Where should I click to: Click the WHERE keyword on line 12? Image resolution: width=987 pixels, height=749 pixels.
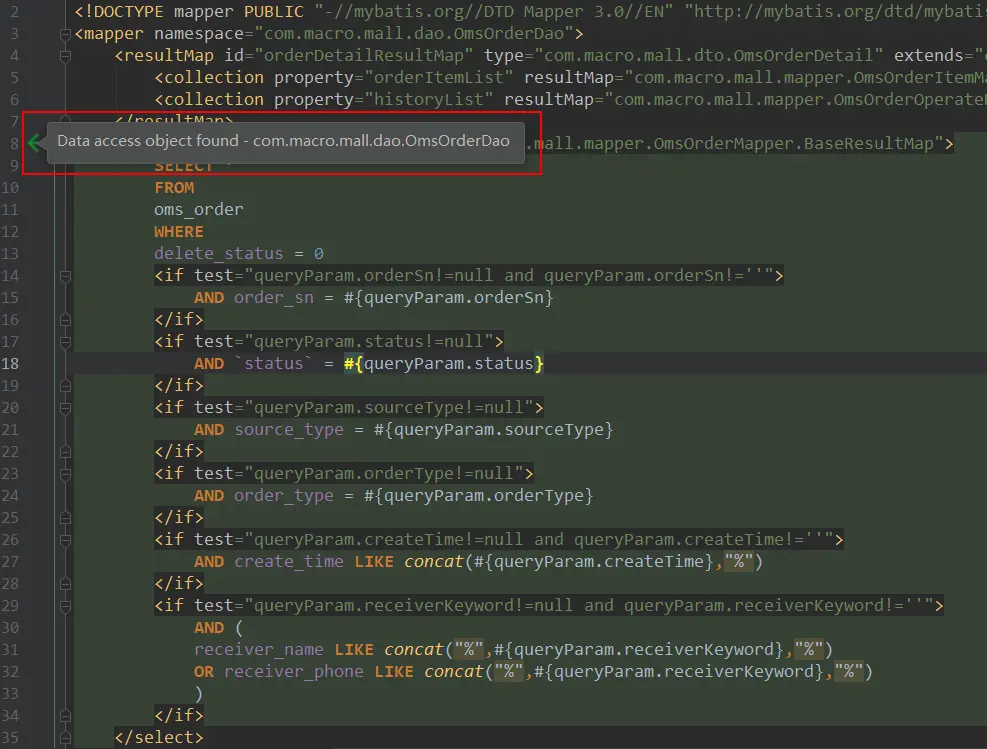[x=179, y=232]
